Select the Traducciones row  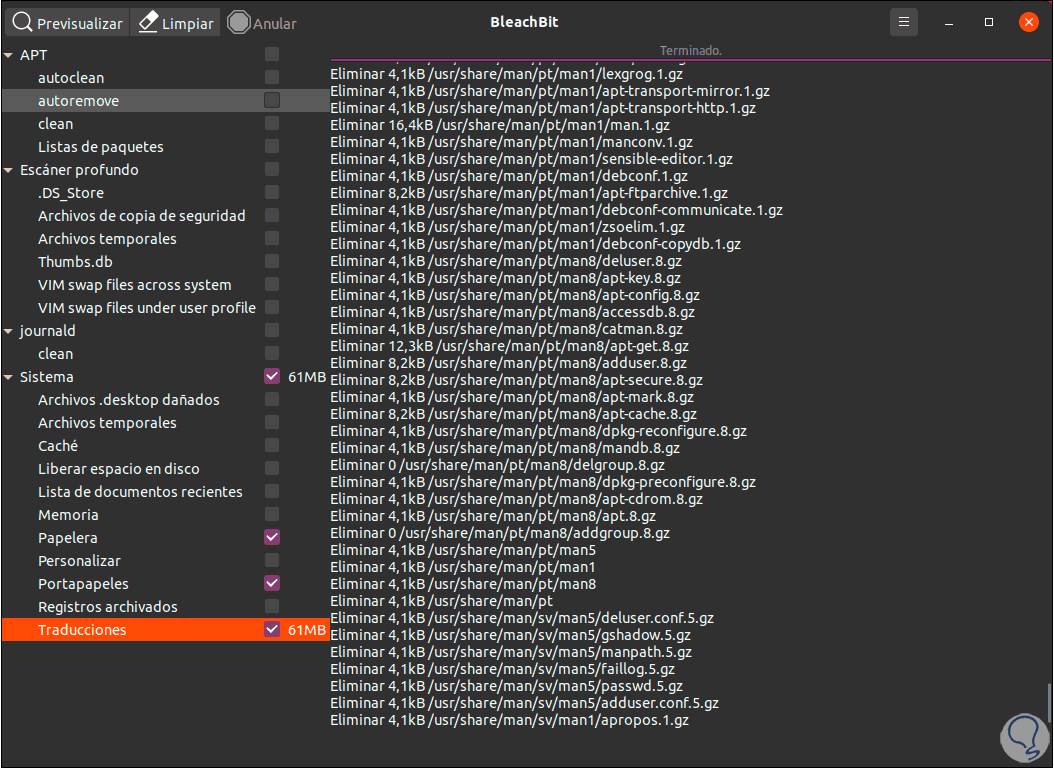pyautogui.click(x=165, y=630)
